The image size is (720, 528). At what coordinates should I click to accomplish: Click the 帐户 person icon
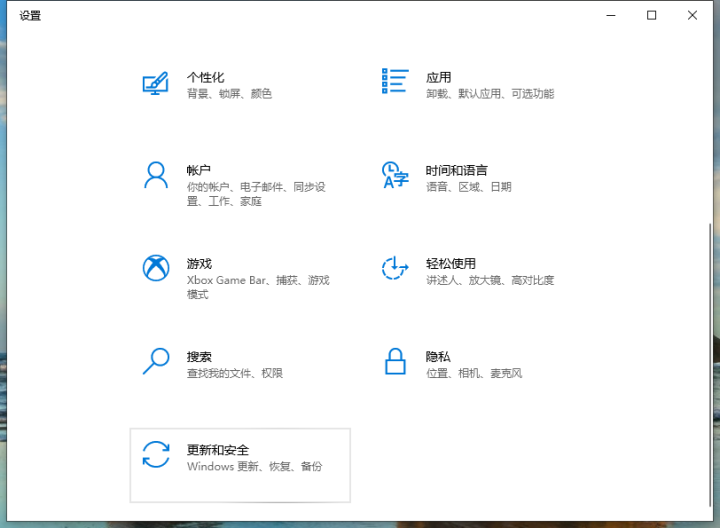(156, 175)
